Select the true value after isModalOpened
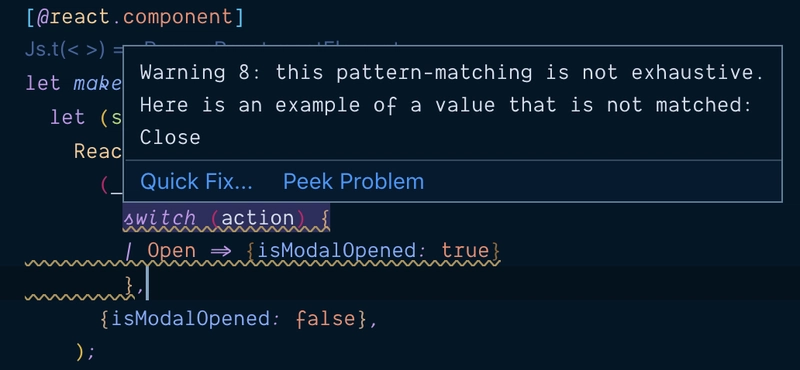Viewport: 800px width, 370px height. (x=464, y=251)
